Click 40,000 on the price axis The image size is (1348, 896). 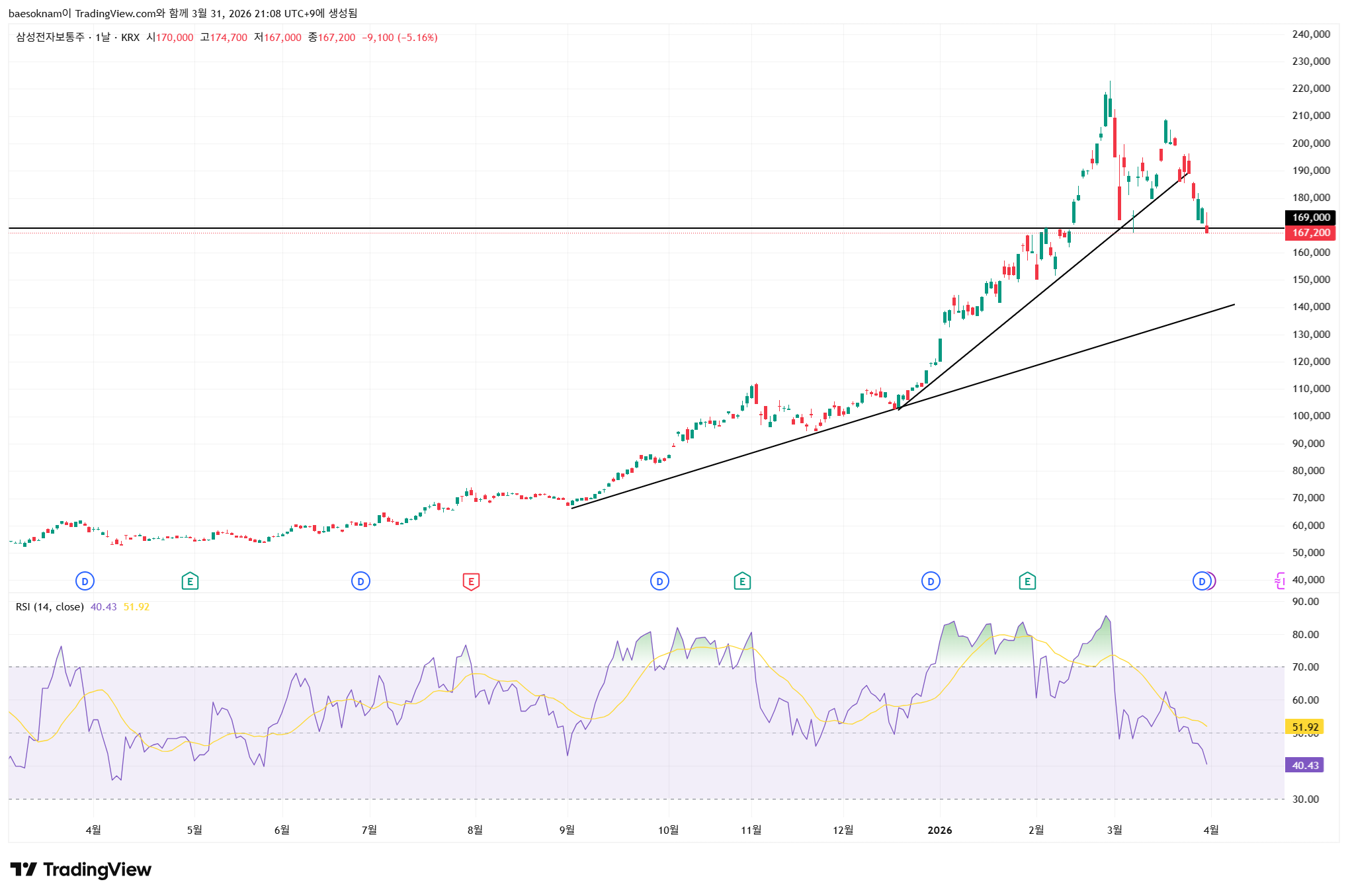tap(1308, 580)
